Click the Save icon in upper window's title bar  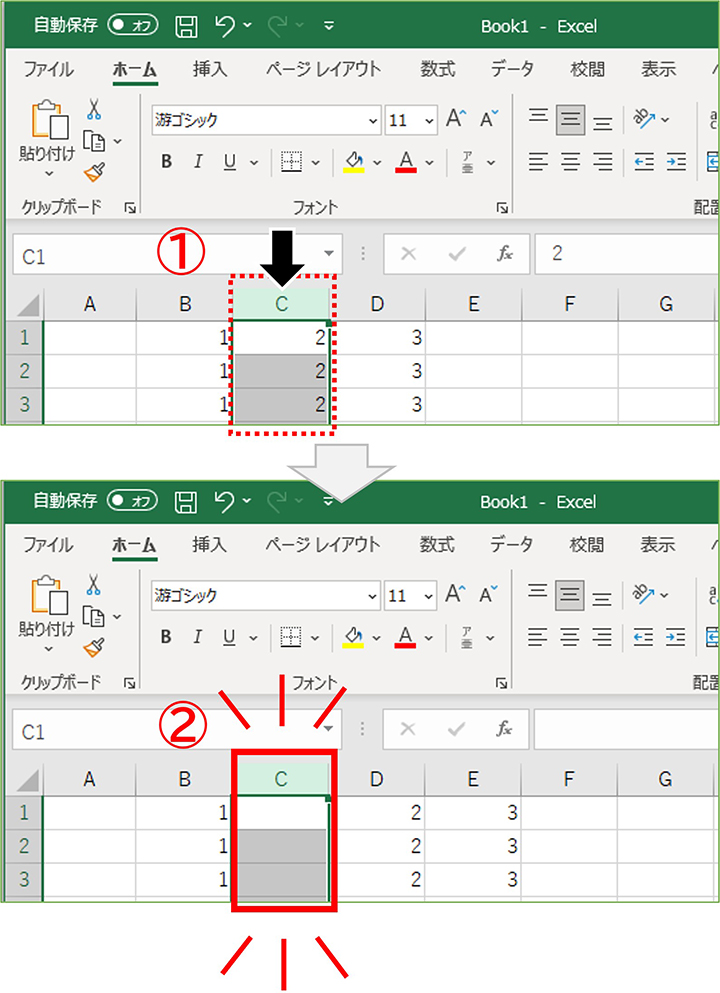(186, 25)
